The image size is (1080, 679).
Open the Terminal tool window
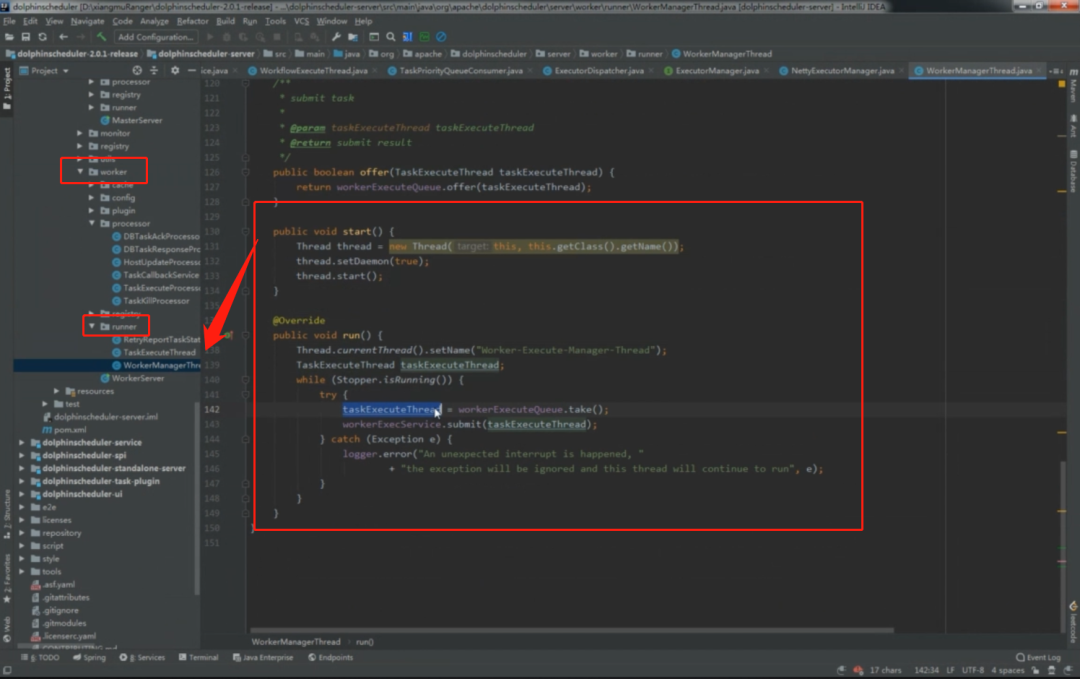point(198,658)
